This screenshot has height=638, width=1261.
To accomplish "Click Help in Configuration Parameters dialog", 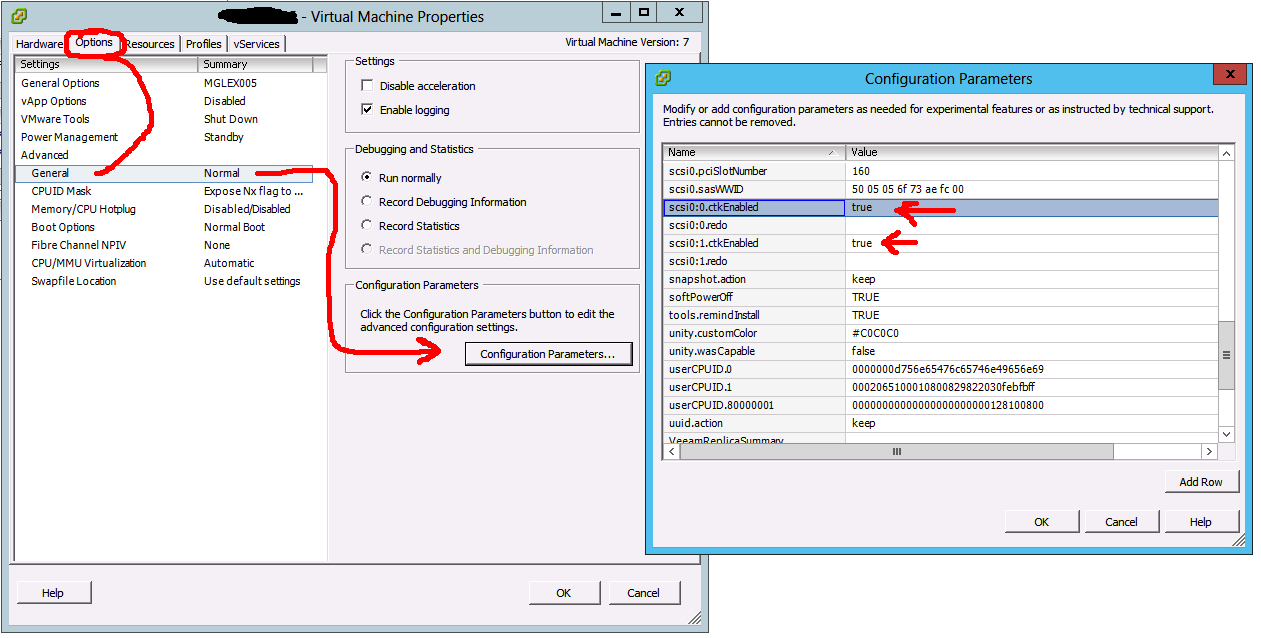I will pyautogui.click(x=1201, y=522).
